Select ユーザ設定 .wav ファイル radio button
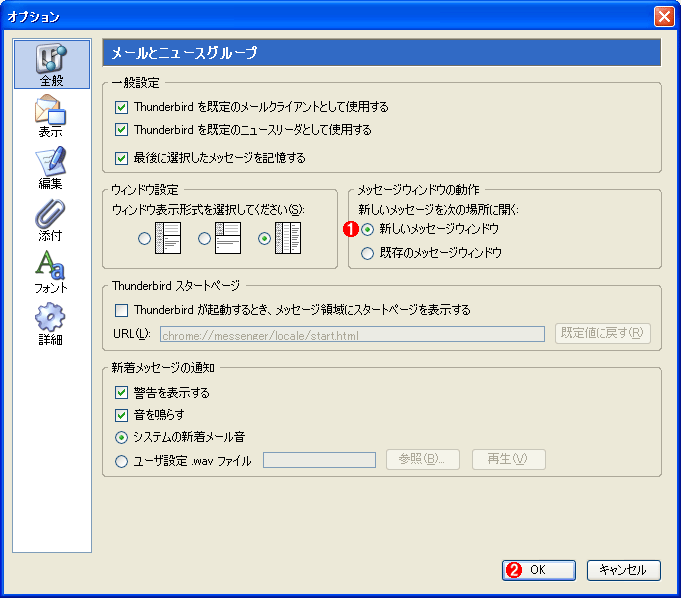Screen dimensions: 681x598 [122, 461]
